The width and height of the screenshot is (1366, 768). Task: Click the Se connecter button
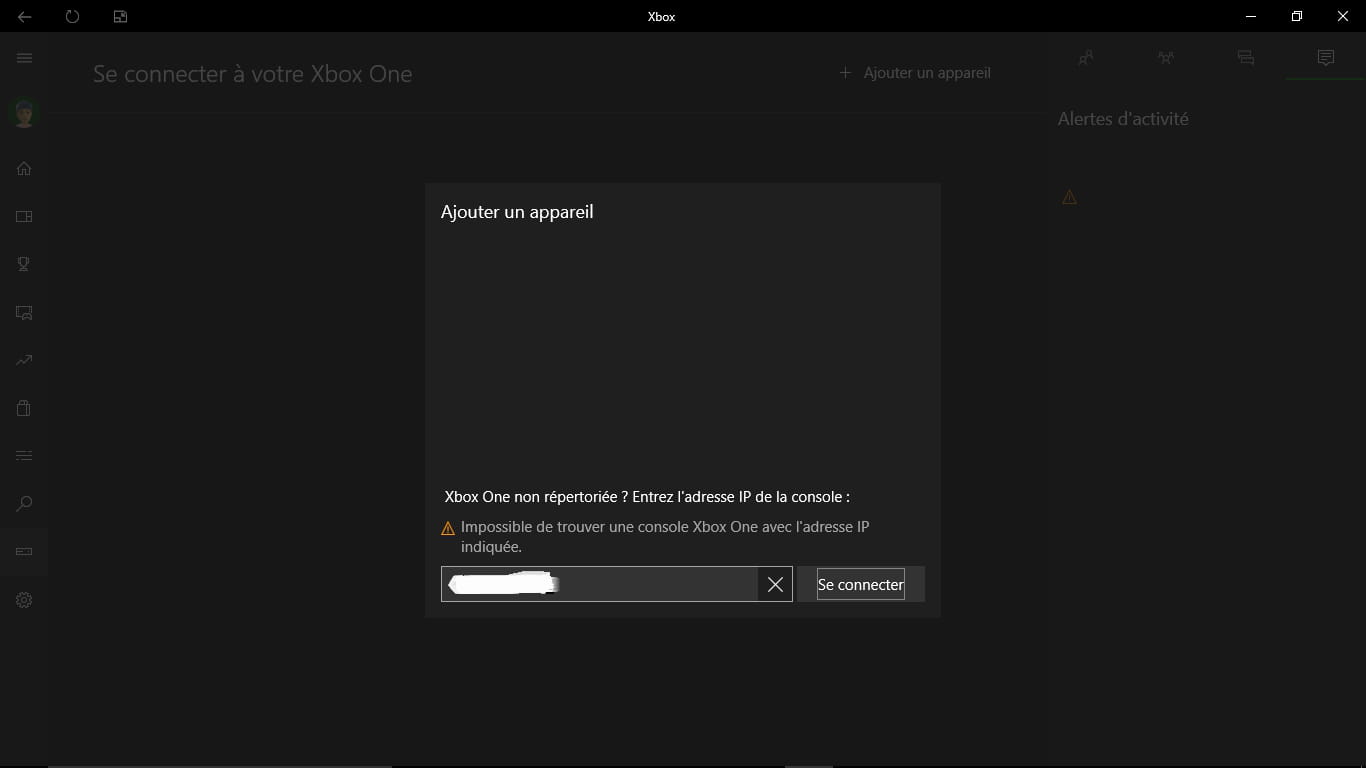tap(860, 584)
